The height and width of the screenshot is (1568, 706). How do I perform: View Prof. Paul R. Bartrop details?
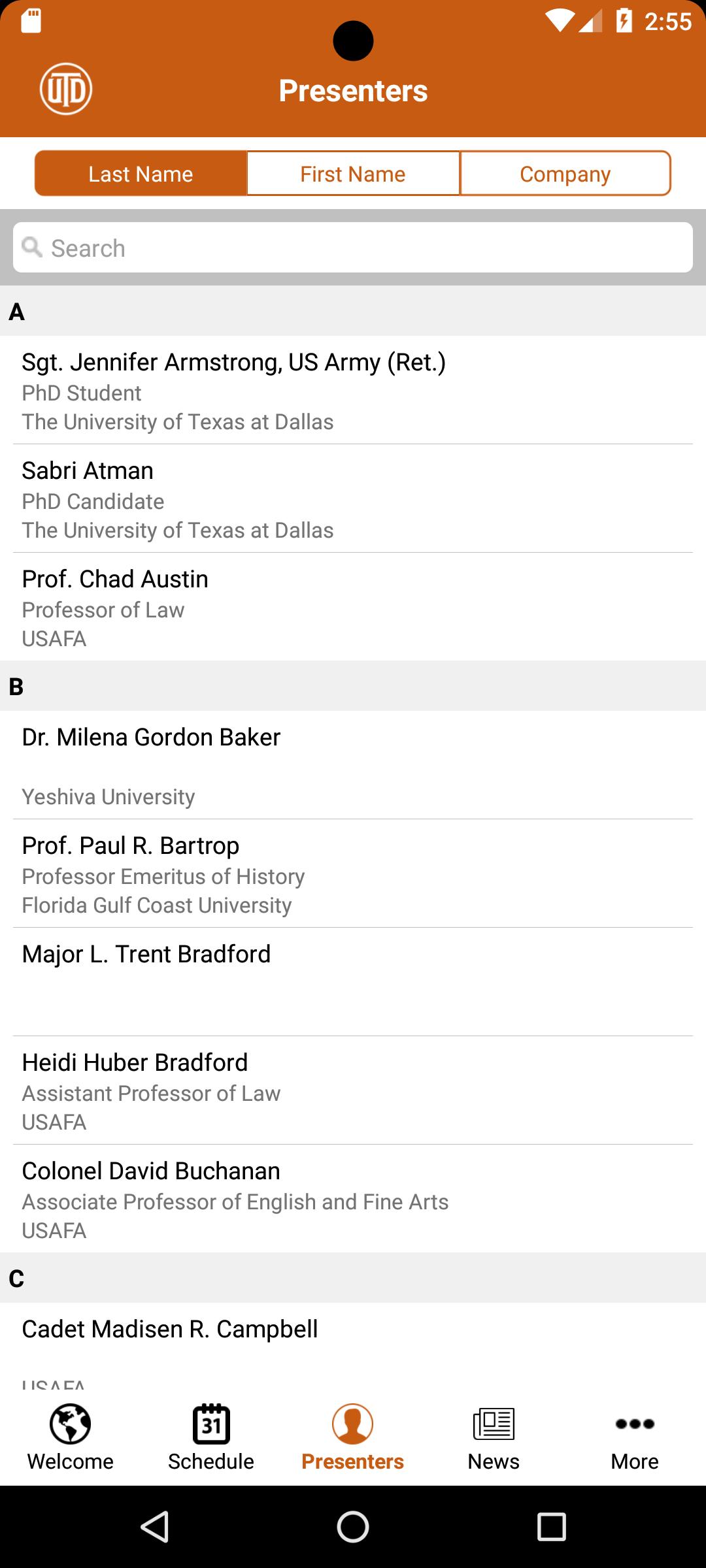(353, 874)
